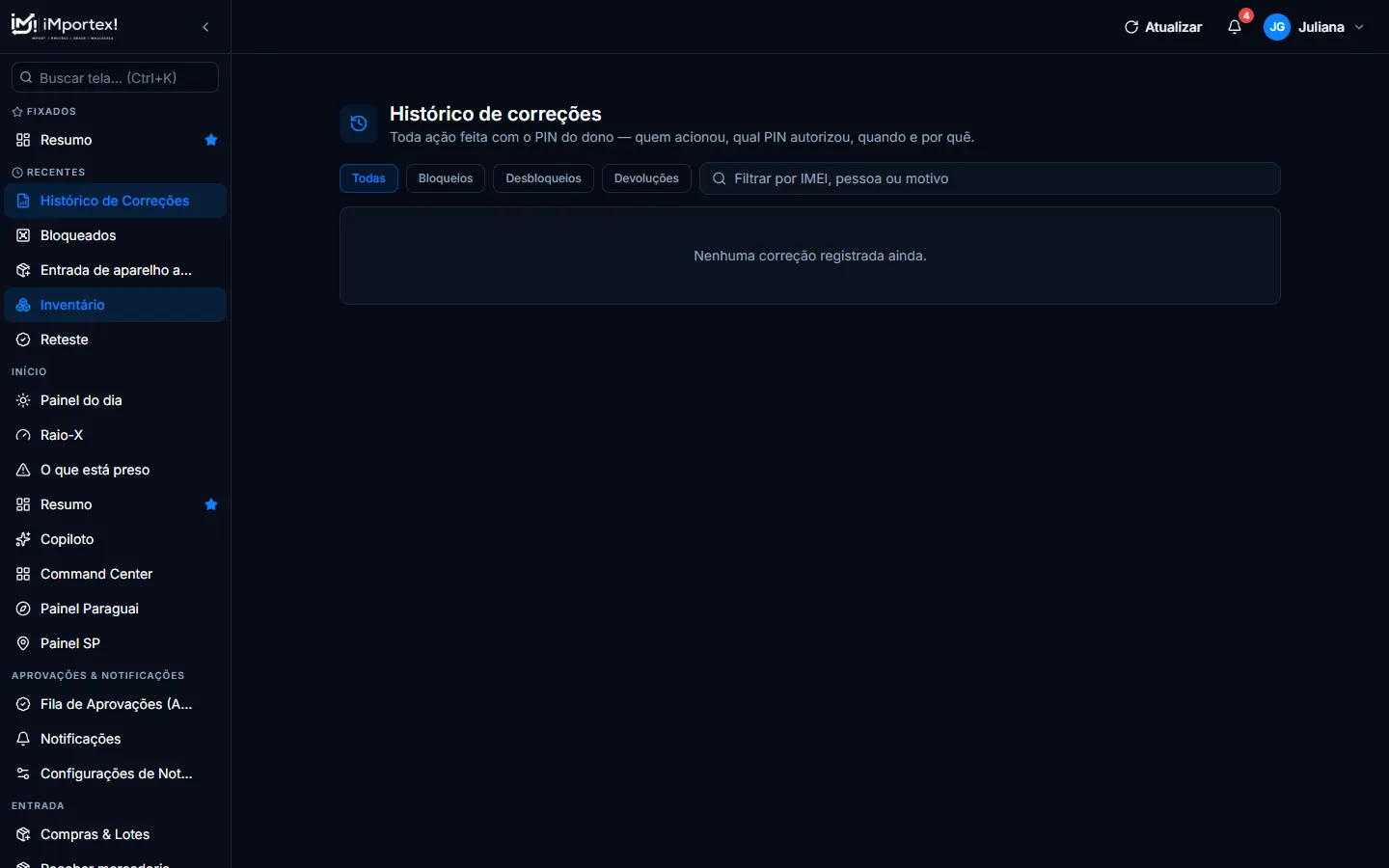Open Compras & Lotes
The width and height of the screenshot is (1389, 868).
(x=115, y=834)
